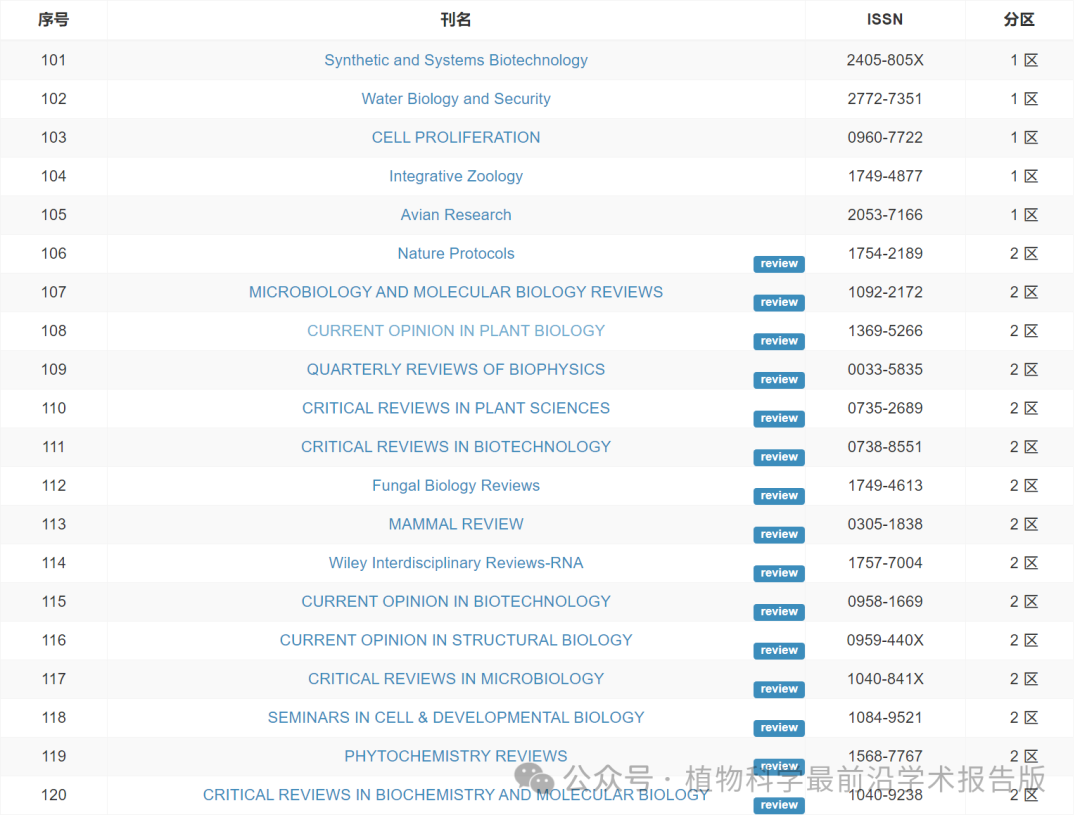Click review tag for MICROBIOLOGY AND MOLECULAR BIOLOGY REVIEWS
This screenshot has width=1080, height=822.
click(x=778, y=303)
